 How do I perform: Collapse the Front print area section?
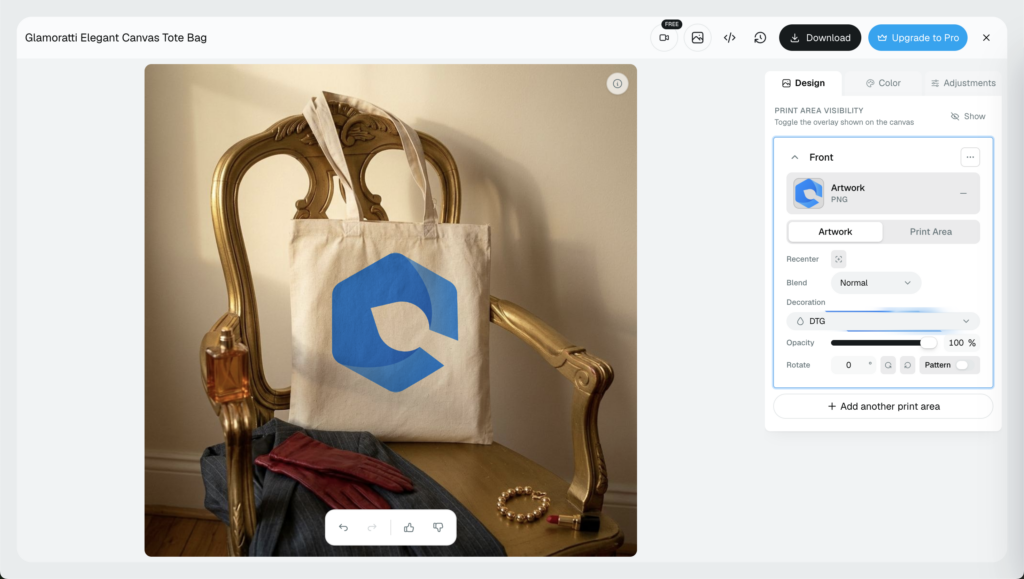(795, 157)
